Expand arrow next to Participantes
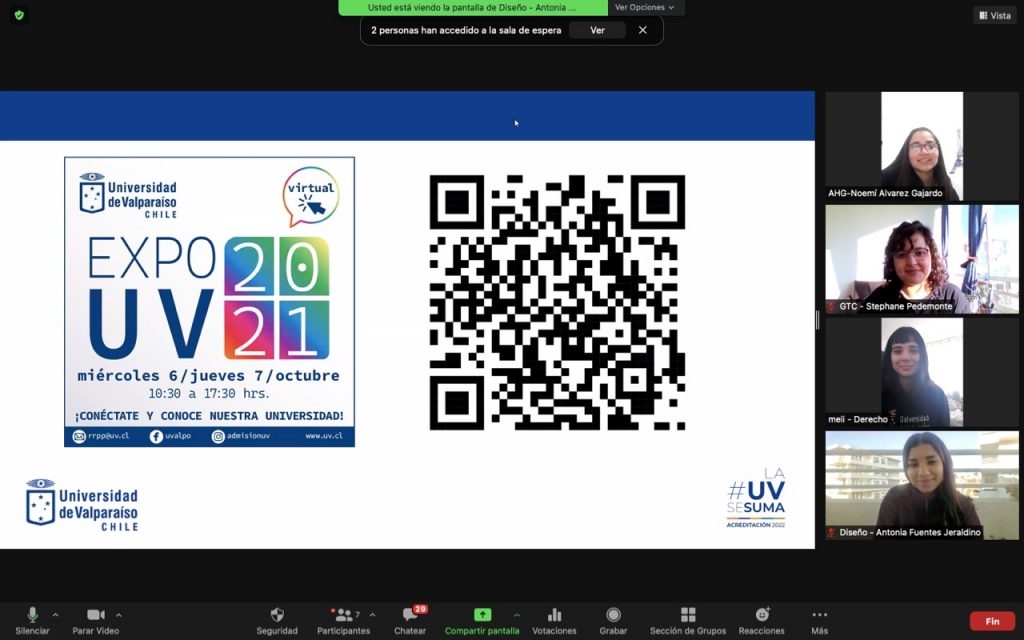 (372, 615)
